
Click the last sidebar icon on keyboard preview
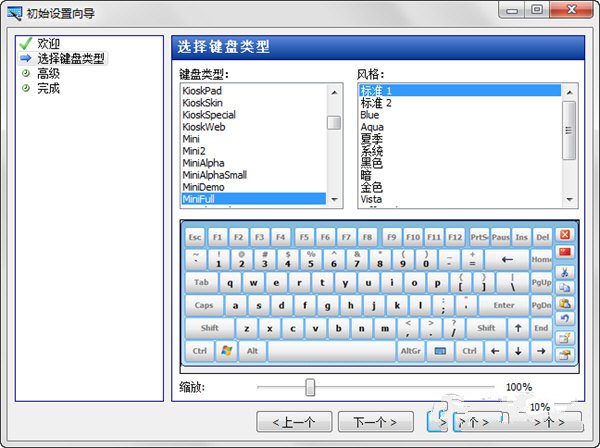[564, 354]
